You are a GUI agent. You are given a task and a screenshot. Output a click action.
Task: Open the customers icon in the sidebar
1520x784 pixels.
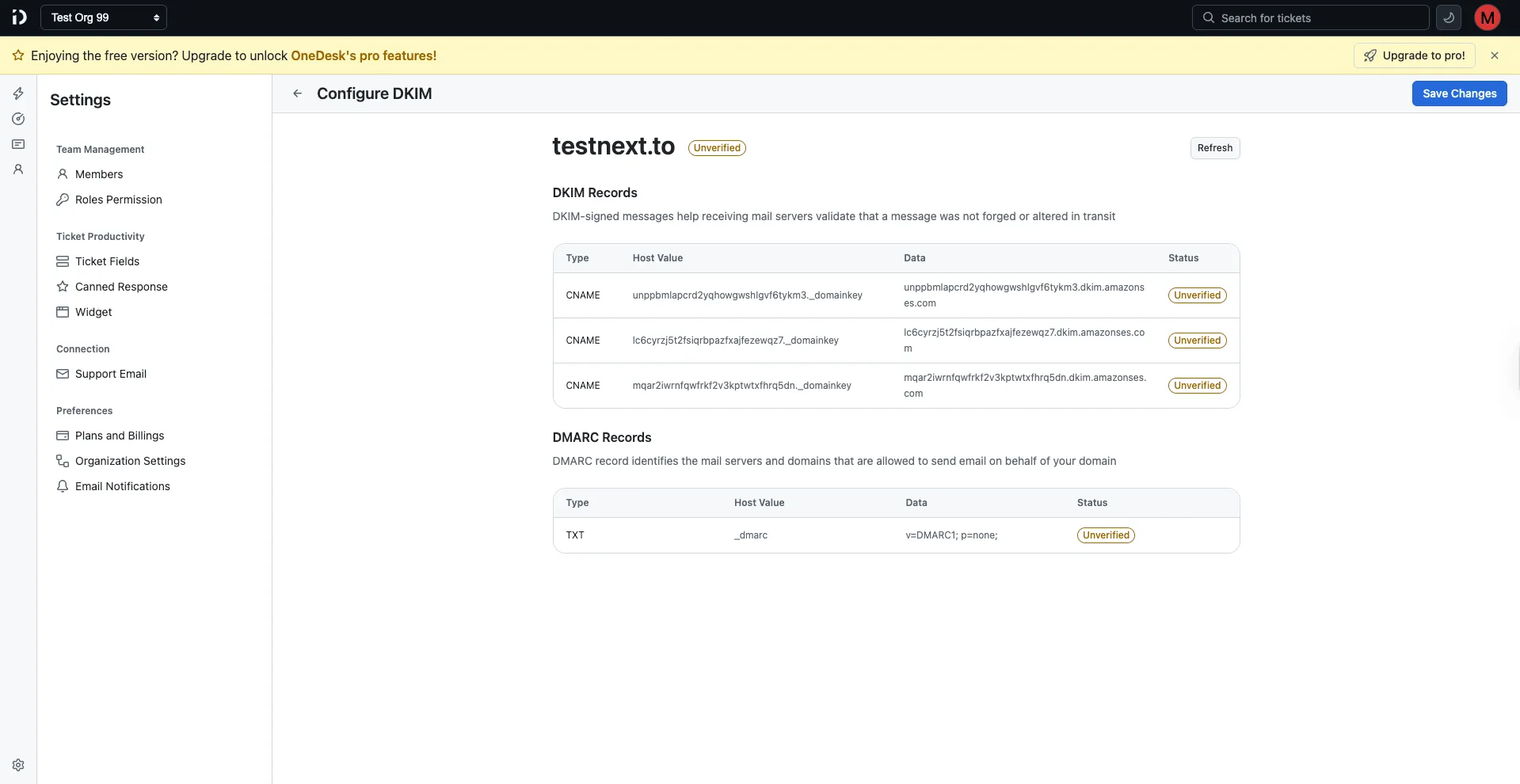tap(17, 169)
